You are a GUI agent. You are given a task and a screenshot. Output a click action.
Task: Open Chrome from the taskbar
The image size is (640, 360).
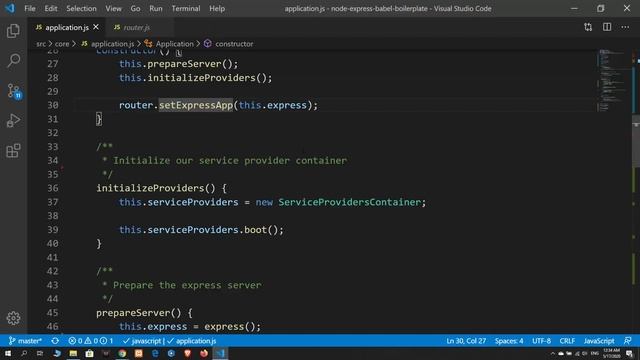pyautogui.click(x=122, y=353)
